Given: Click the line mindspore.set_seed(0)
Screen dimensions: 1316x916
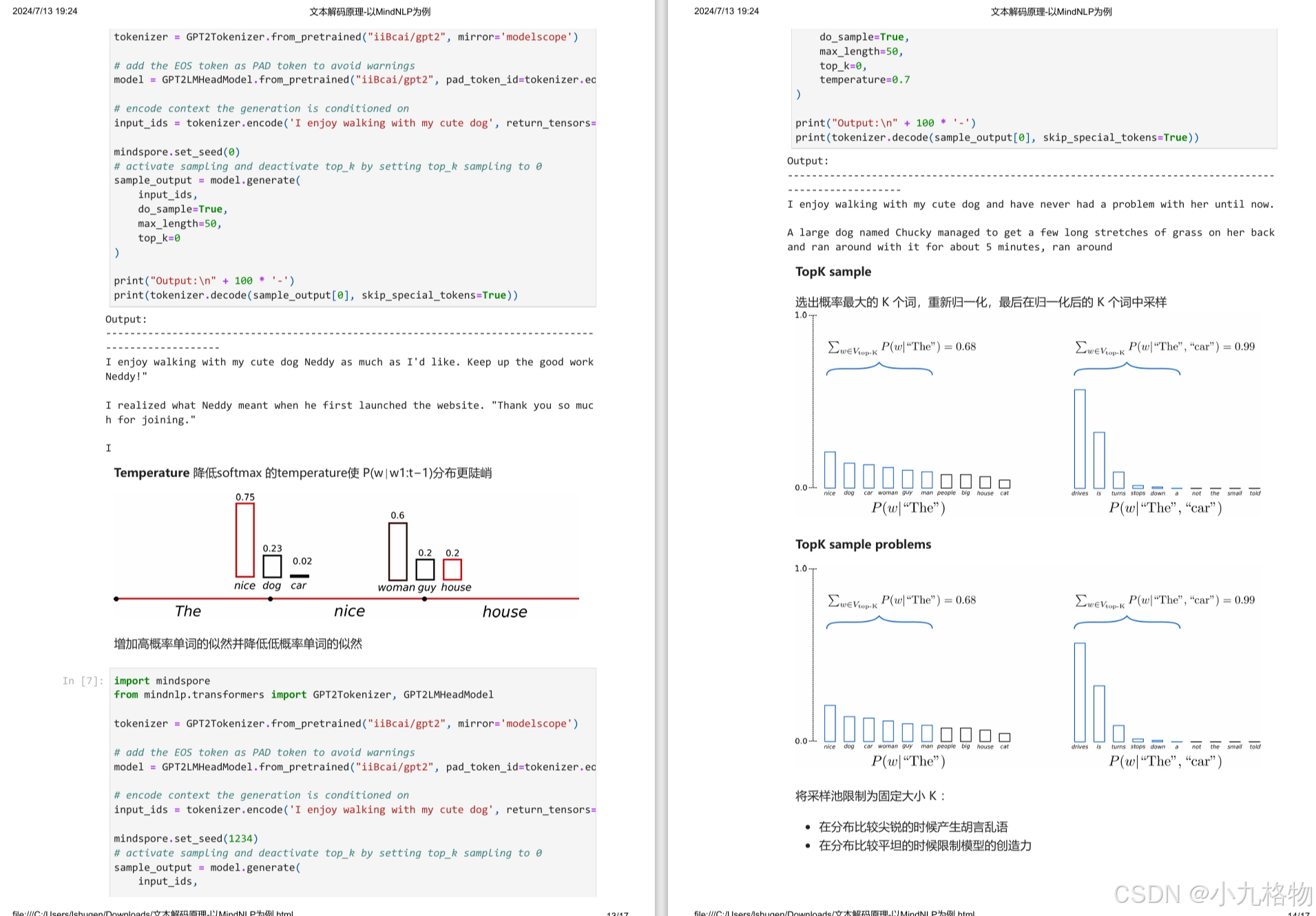Looking at the screenshot, I should 177,152.
